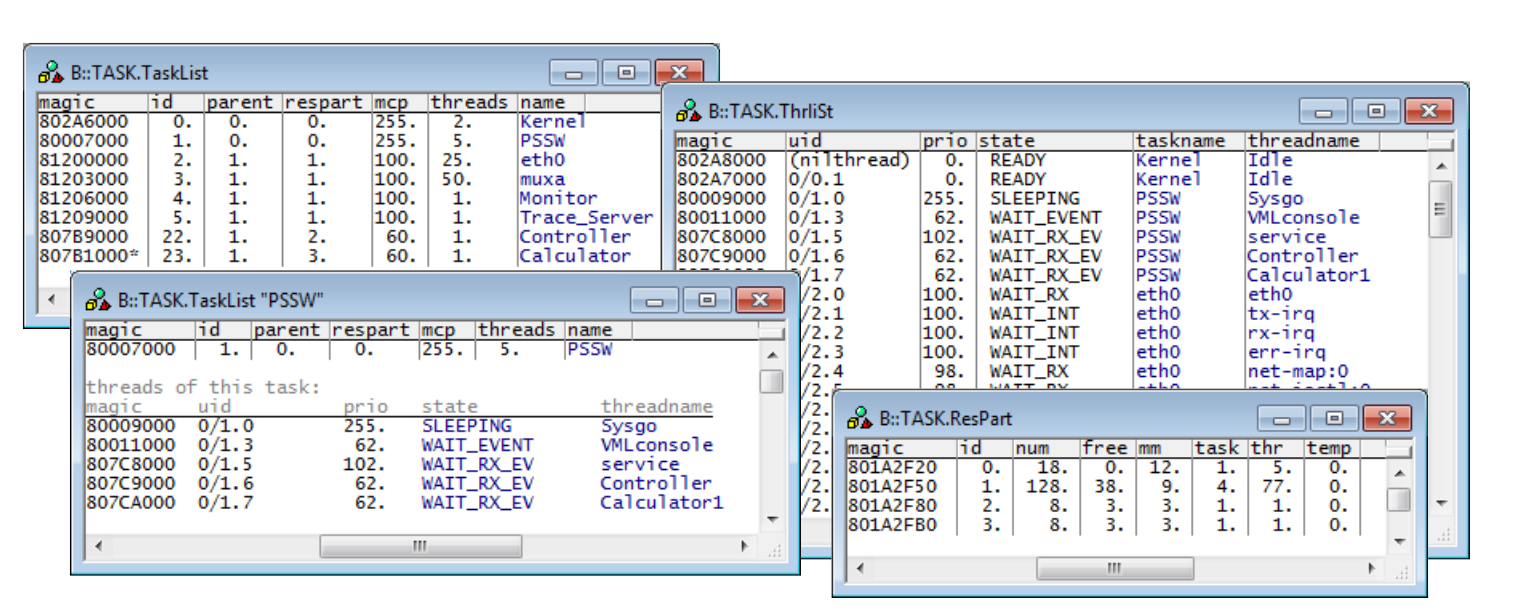
Task: Click the scroll up arrow in TASK.ThrliSt
Action: pos(1440,165)
